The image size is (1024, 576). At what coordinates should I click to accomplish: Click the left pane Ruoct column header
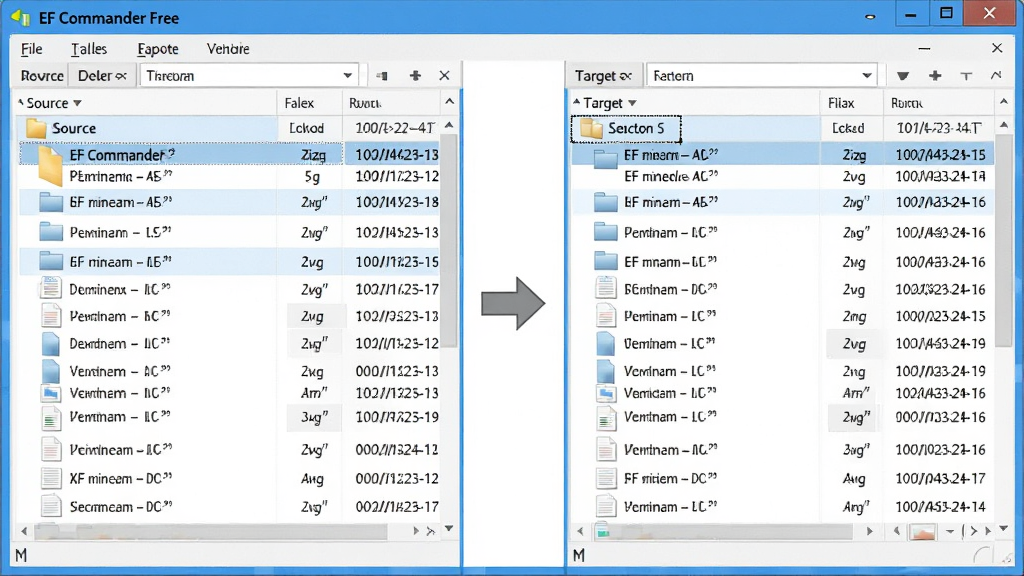point(391,103)
